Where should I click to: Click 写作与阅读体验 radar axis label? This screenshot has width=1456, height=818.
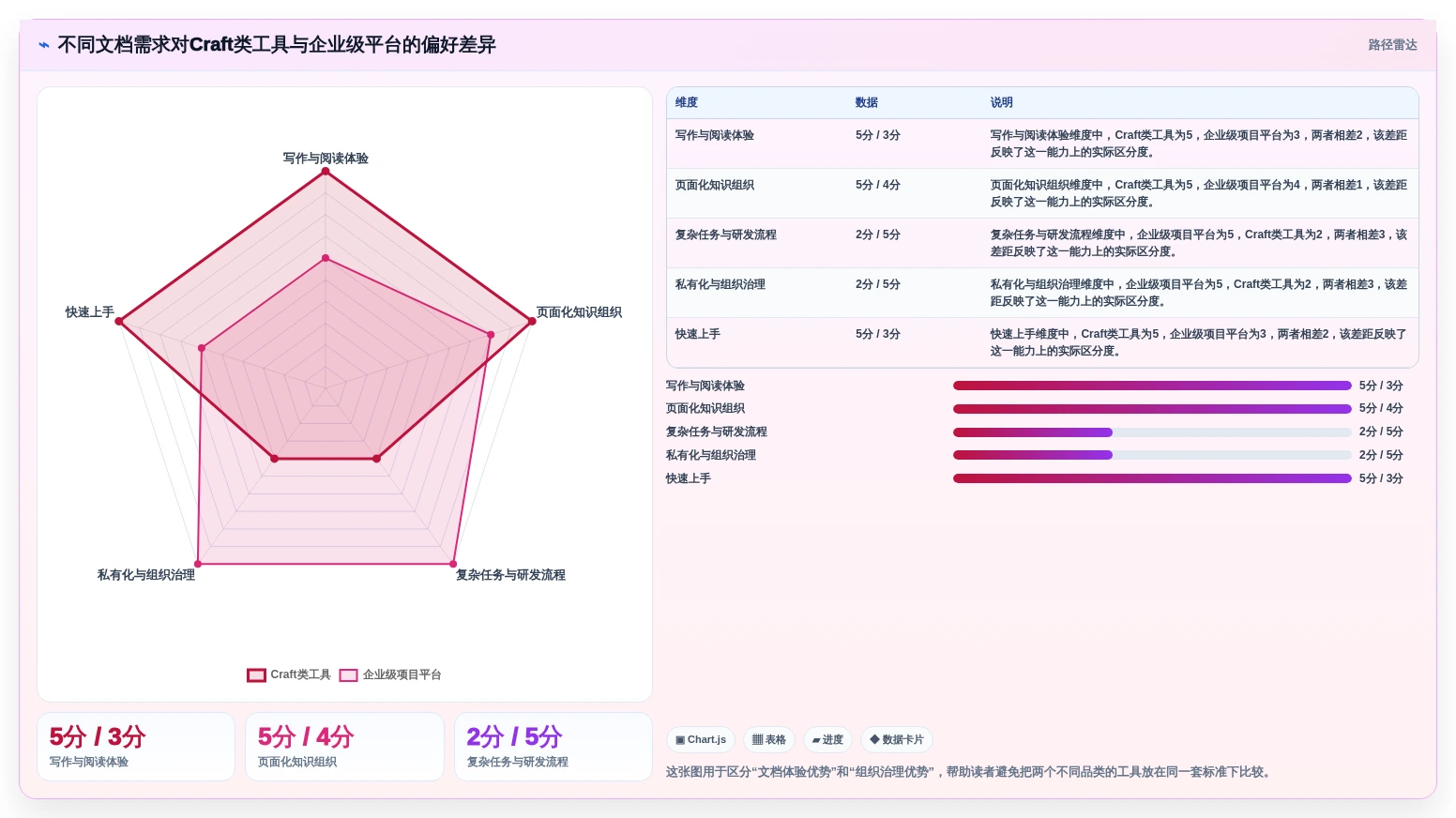tap(326, 159)
